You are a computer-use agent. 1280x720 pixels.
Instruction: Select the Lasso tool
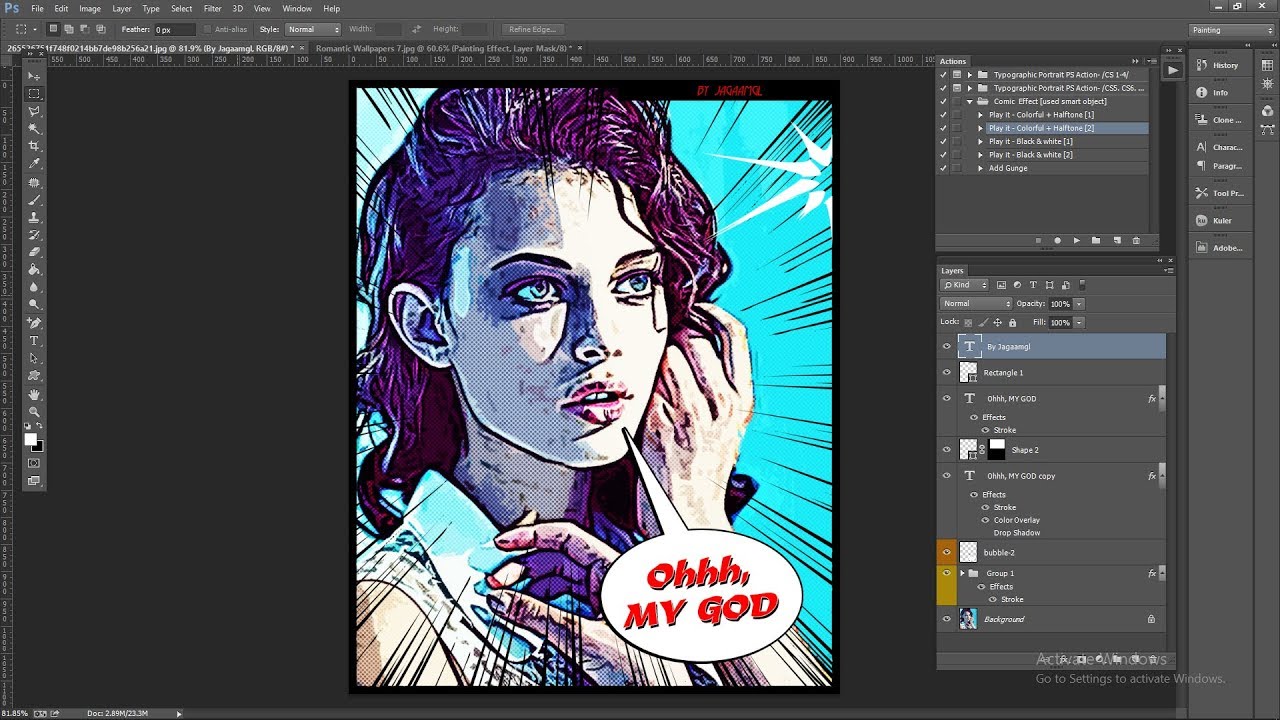click(34, 111)
